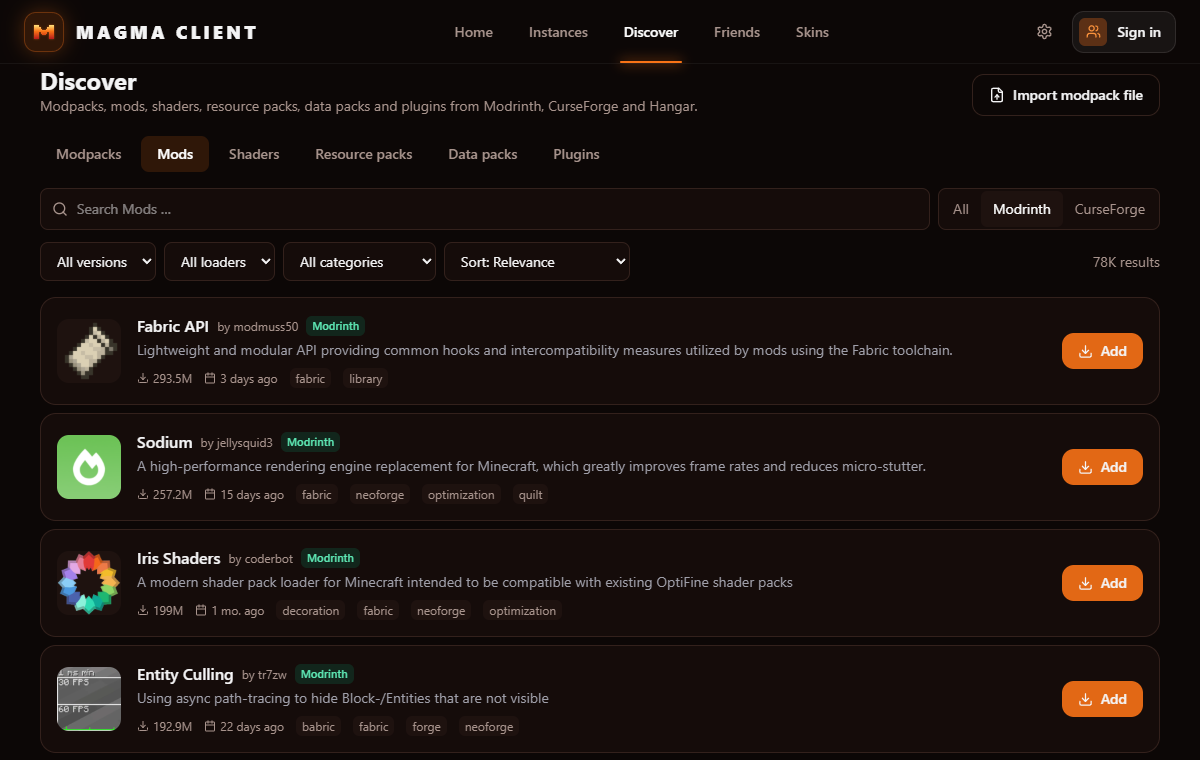This screenshot has height=760, width=1200.
Task: Click the library tag on Fabric API
Action: (x=365, y=379)
